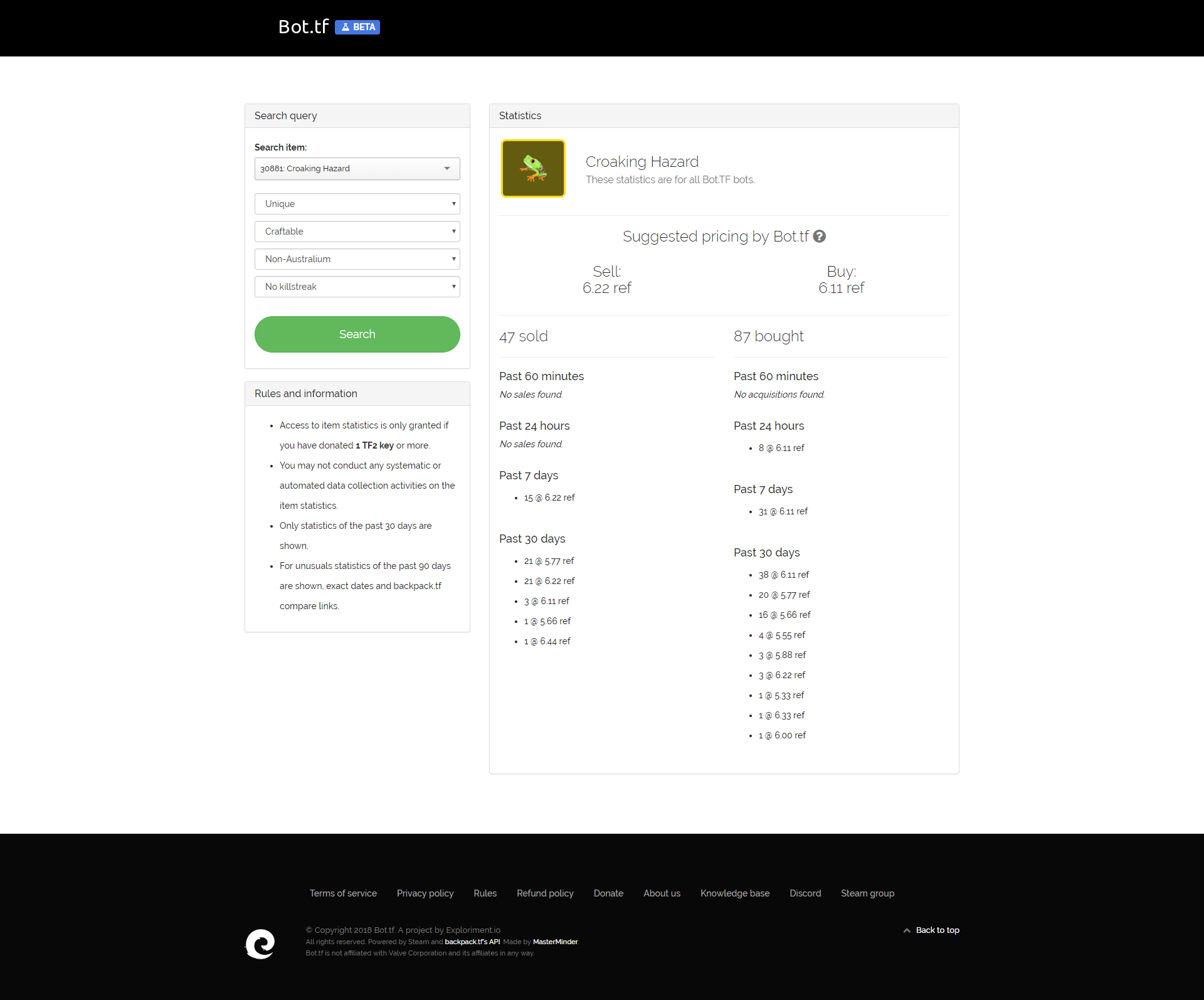Expand the No killstreak dropdown
This screenshot has height=1000, width=1204.
[x=357, y=287]
